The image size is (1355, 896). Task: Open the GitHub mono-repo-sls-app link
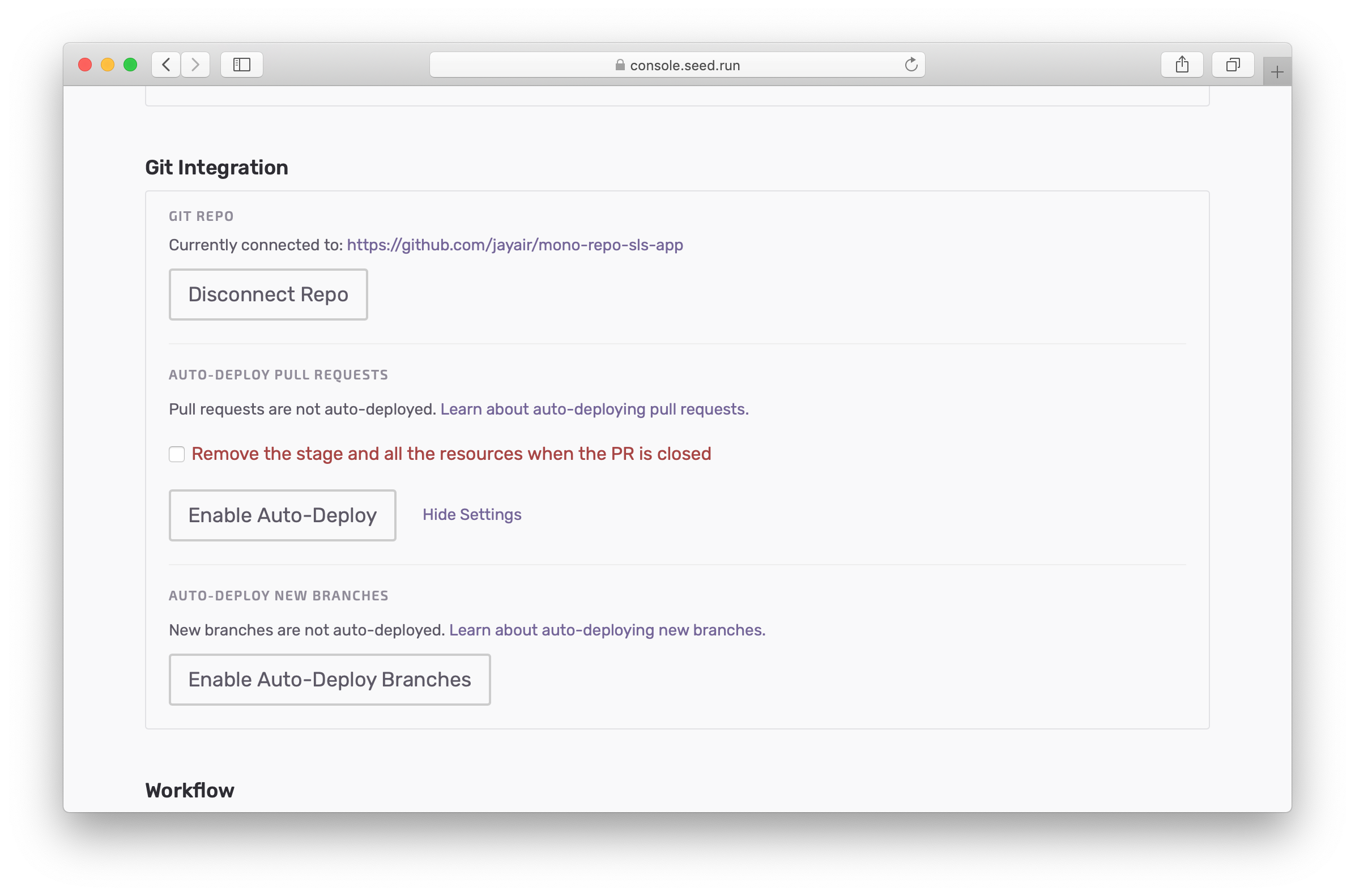[514, 245]
